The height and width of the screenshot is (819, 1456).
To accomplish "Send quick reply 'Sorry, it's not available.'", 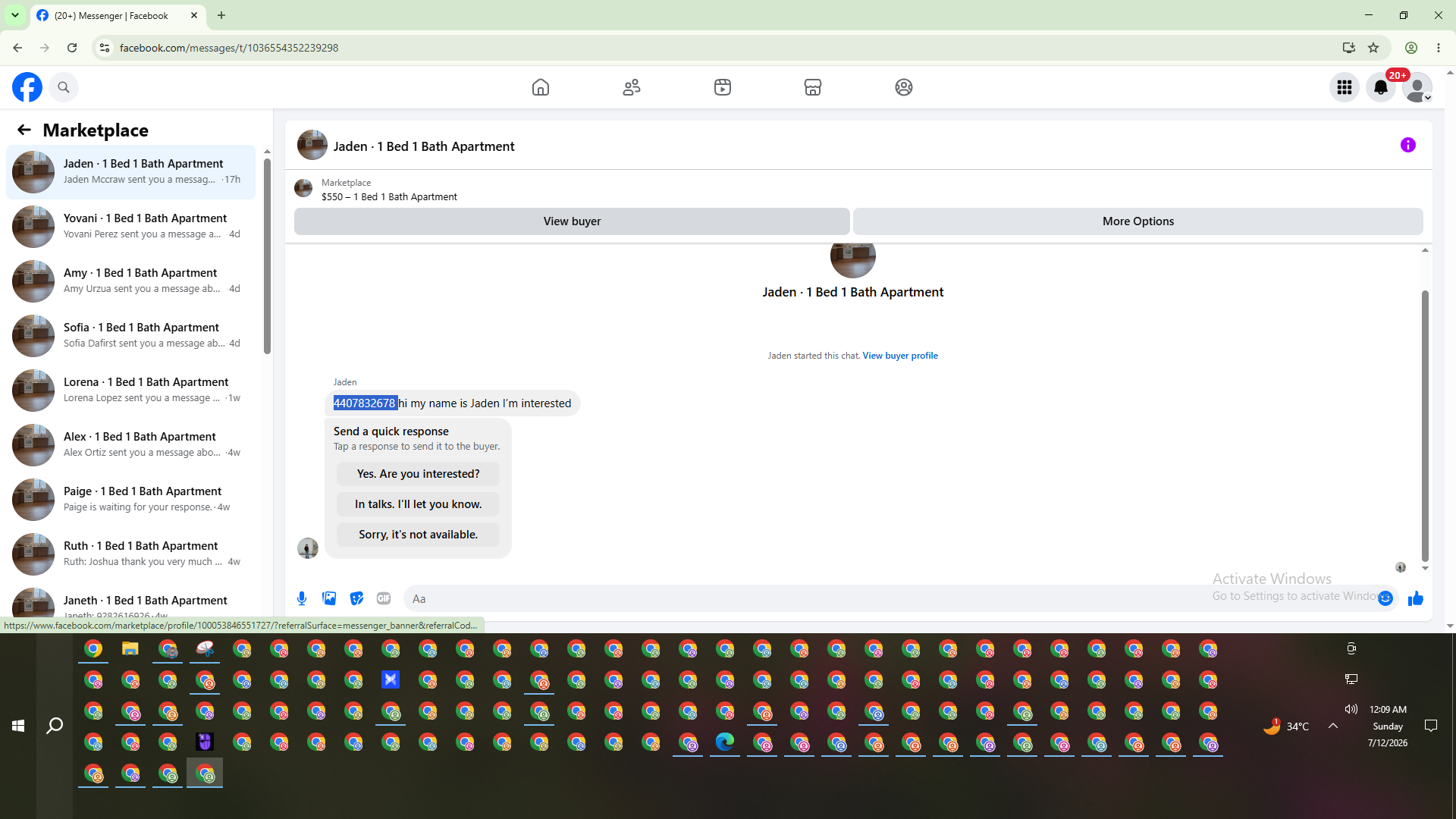I will (418, 535).
